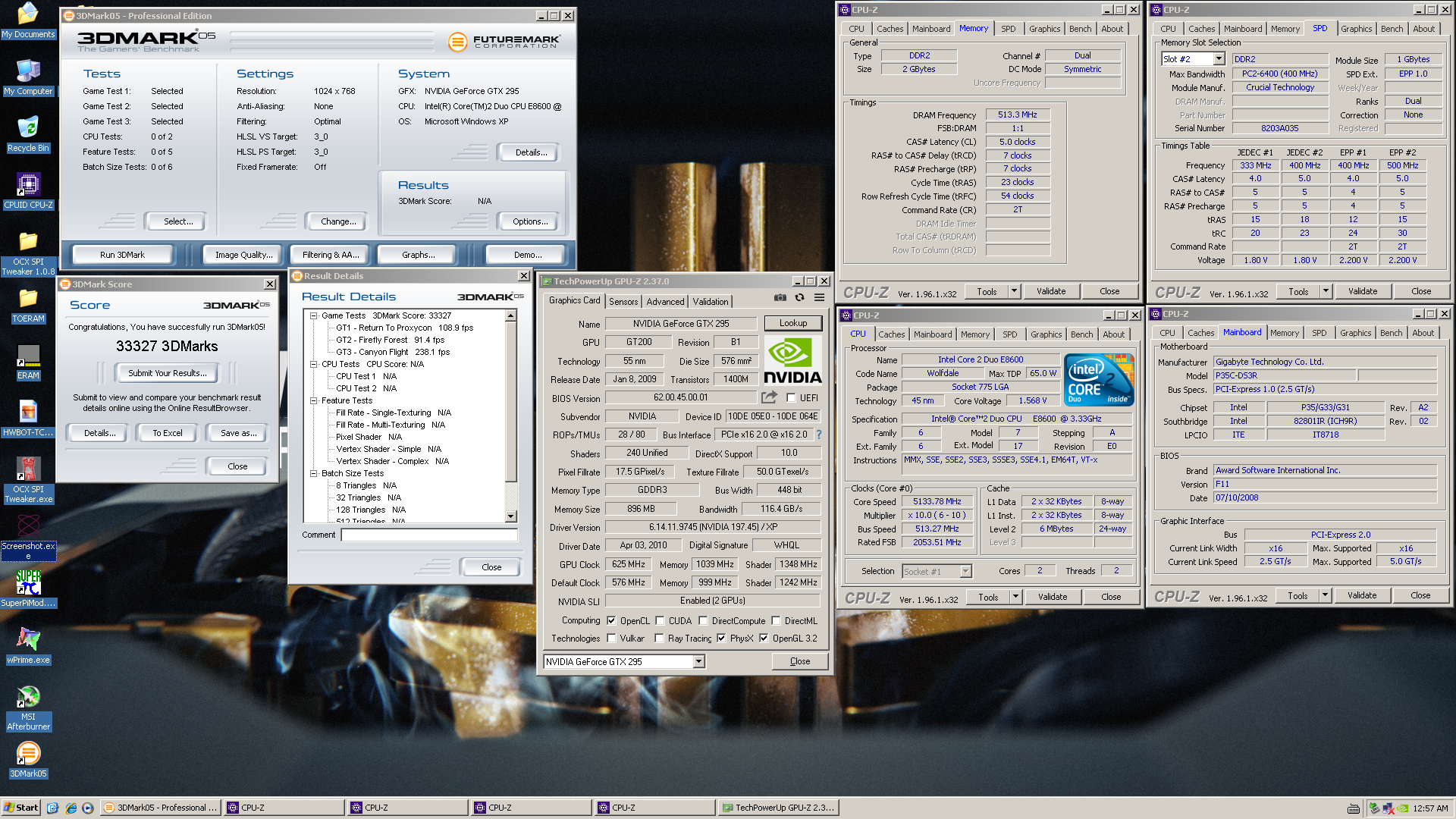Open My Computer desktop icon
The height and width of the screenshot is (819, 1456).
[x=28, y=77]
